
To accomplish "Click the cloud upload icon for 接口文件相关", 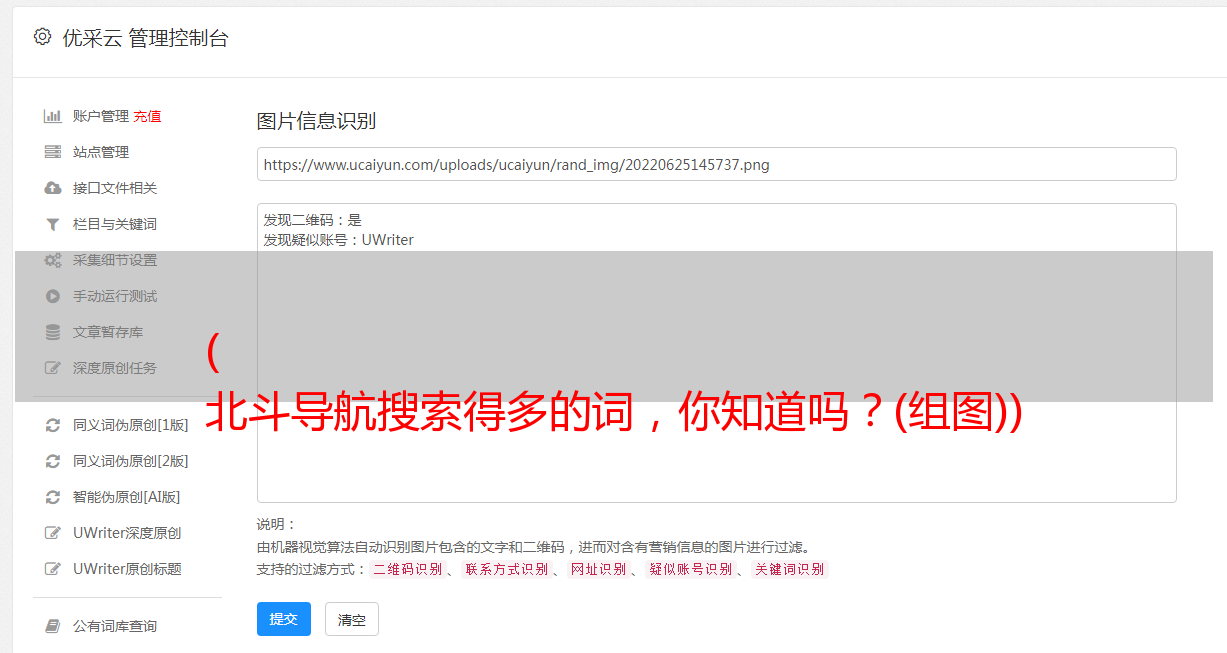I will coord(53,188).
